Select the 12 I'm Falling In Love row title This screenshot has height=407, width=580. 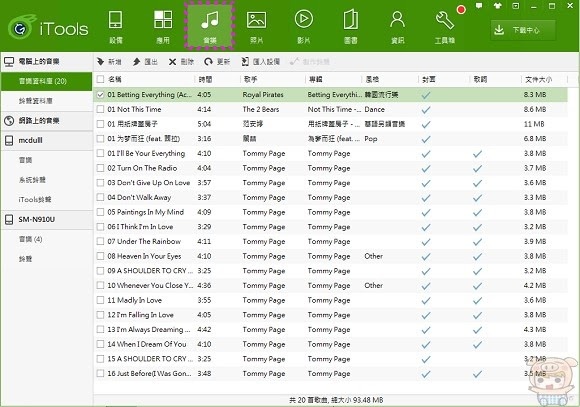click(141, 315)
